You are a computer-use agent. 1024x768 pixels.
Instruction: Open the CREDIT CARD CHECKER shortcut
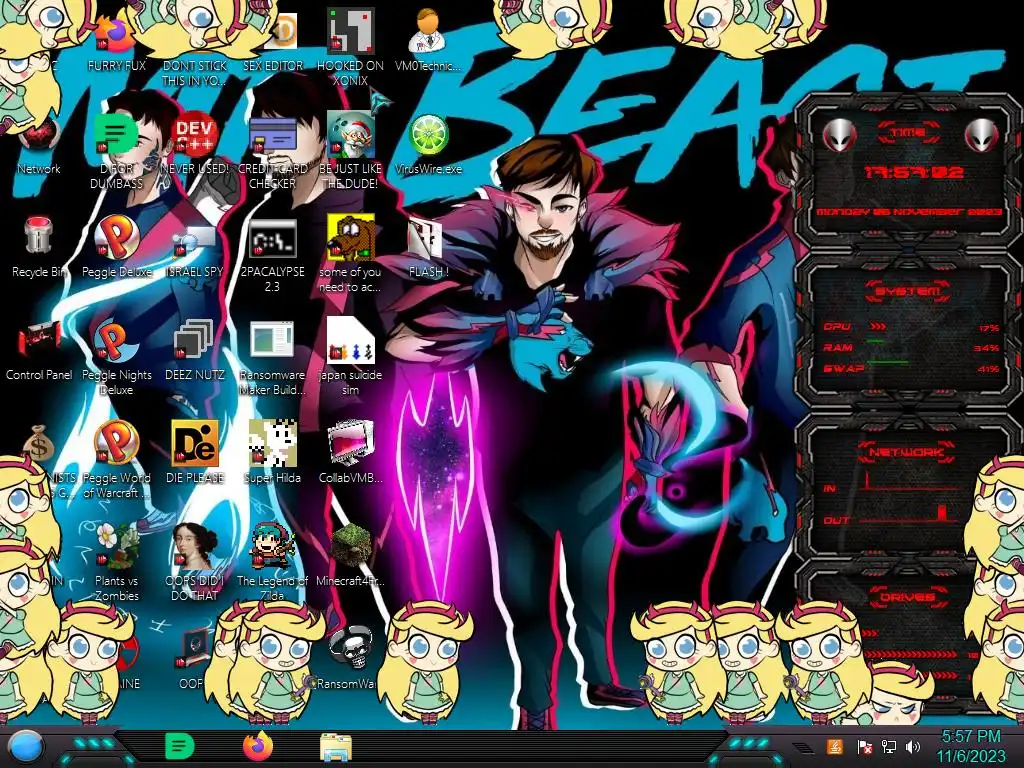[272, 135]
